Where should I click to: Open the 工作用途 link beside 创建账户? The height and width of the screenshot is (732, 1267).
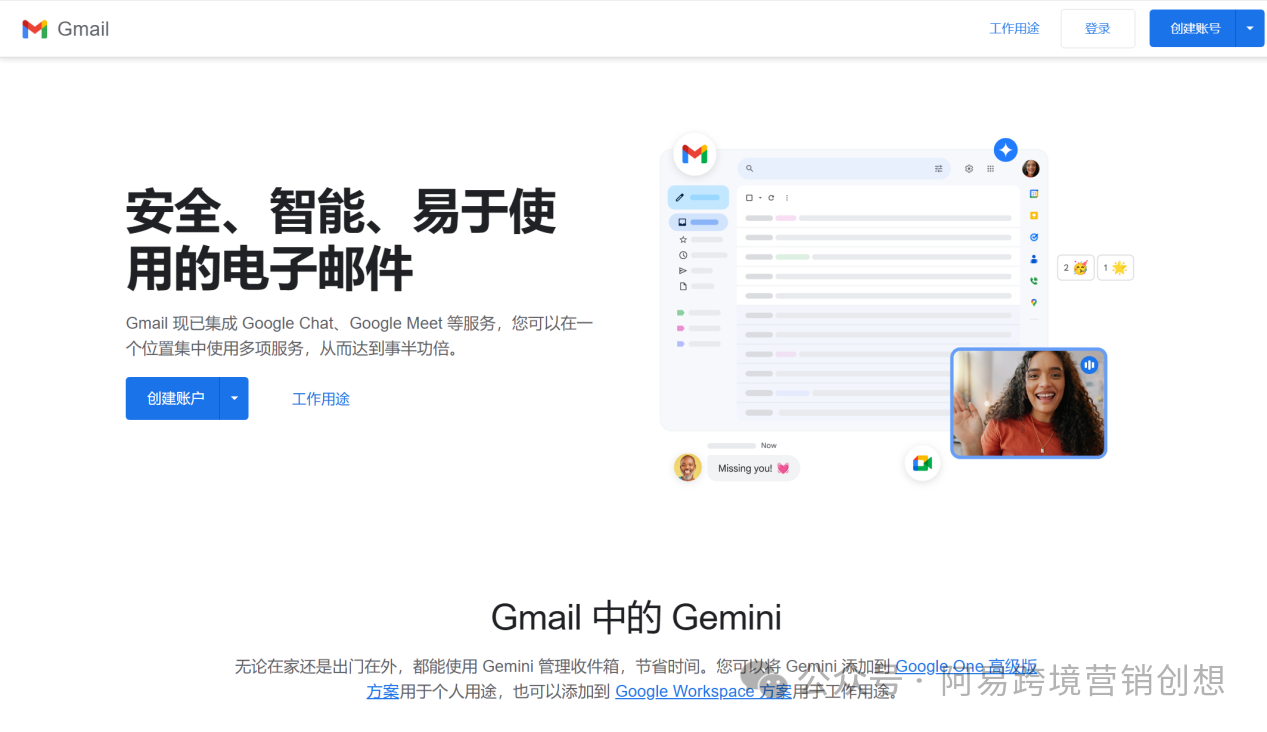pos(320,399)
